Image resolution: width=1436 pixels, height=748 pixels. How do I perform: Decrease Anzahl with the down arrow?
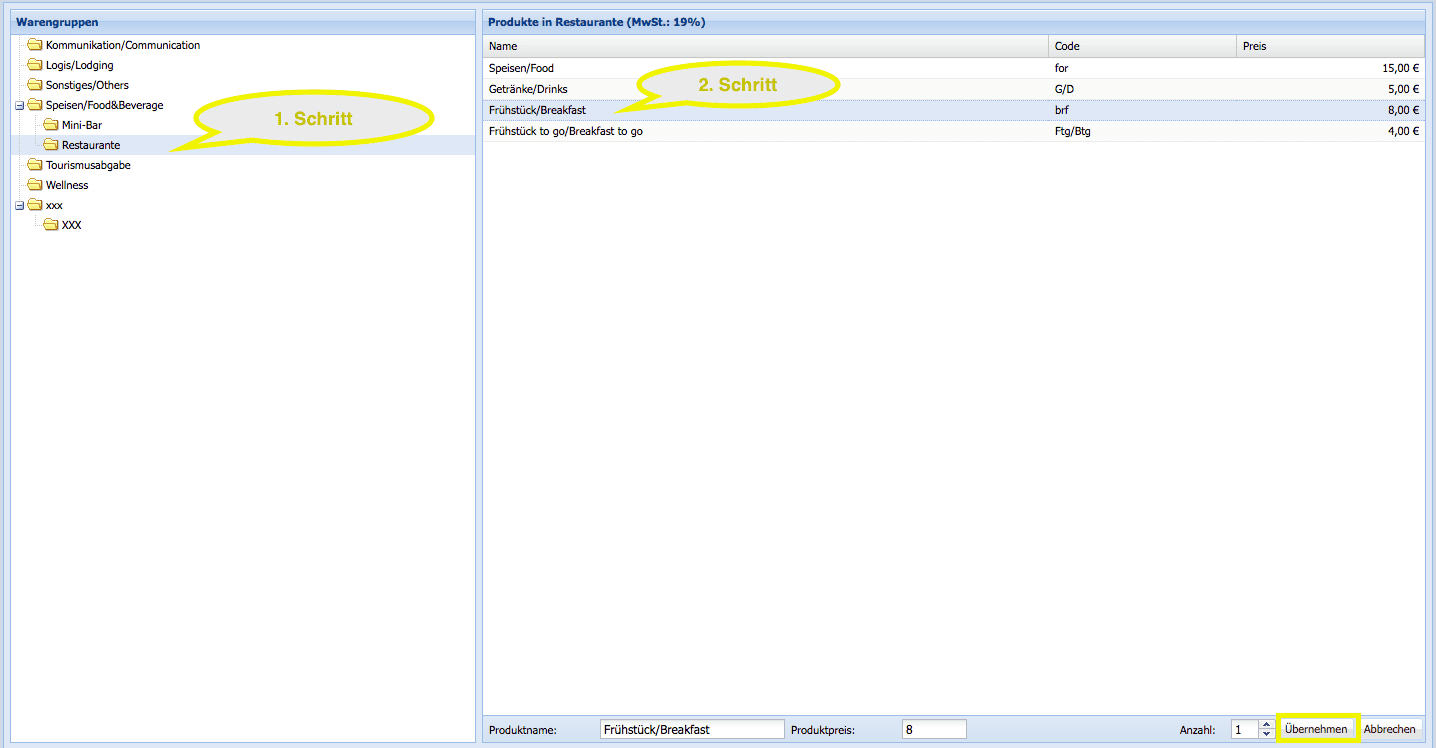pyautogui.click(x=1267, y=734)
